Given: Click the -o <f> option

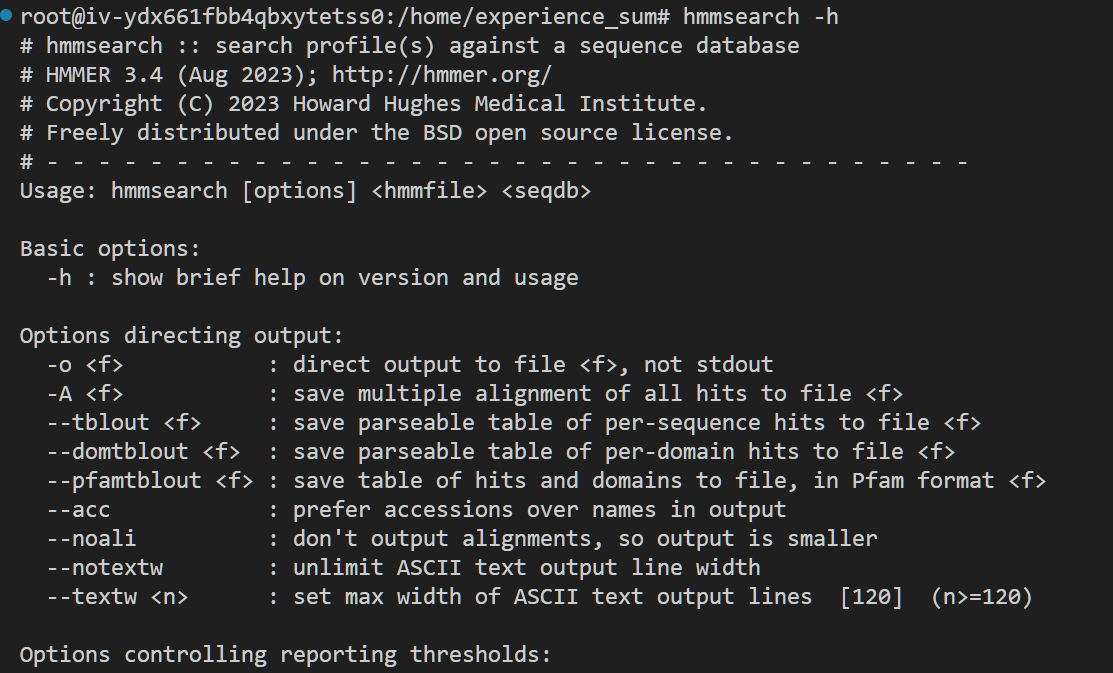Looking at the screenshot, I should pyautogui.click(x=85, y=365).
